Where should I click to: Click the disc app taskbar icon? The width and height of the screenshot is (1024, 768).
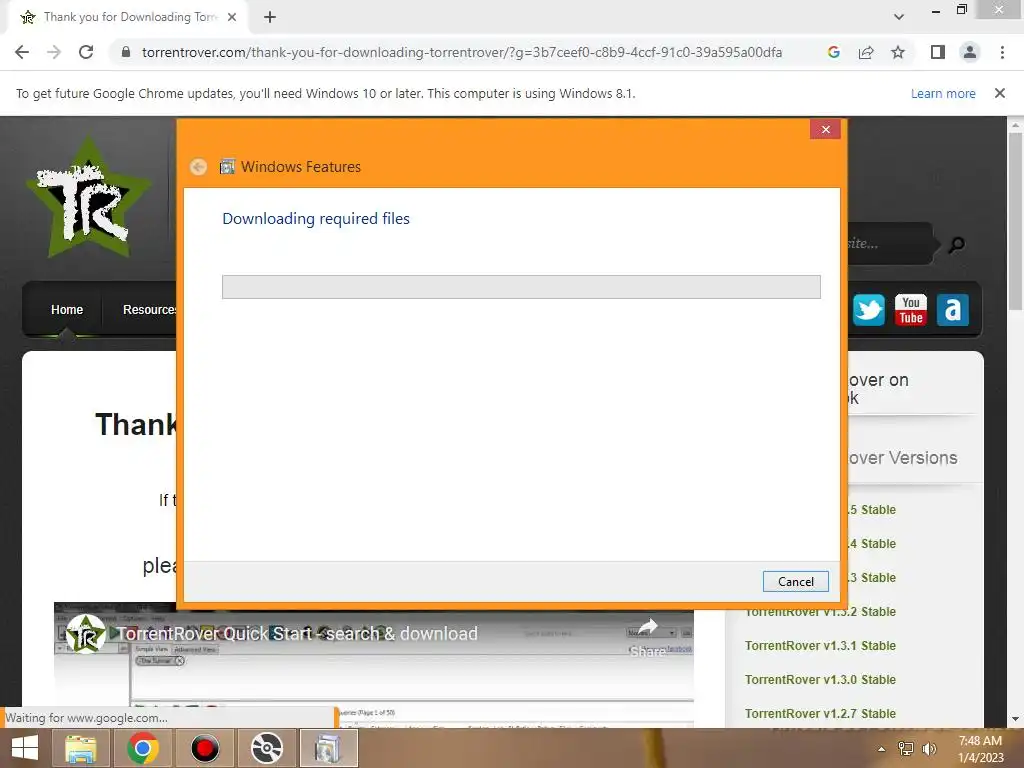[x=266, y=748]
